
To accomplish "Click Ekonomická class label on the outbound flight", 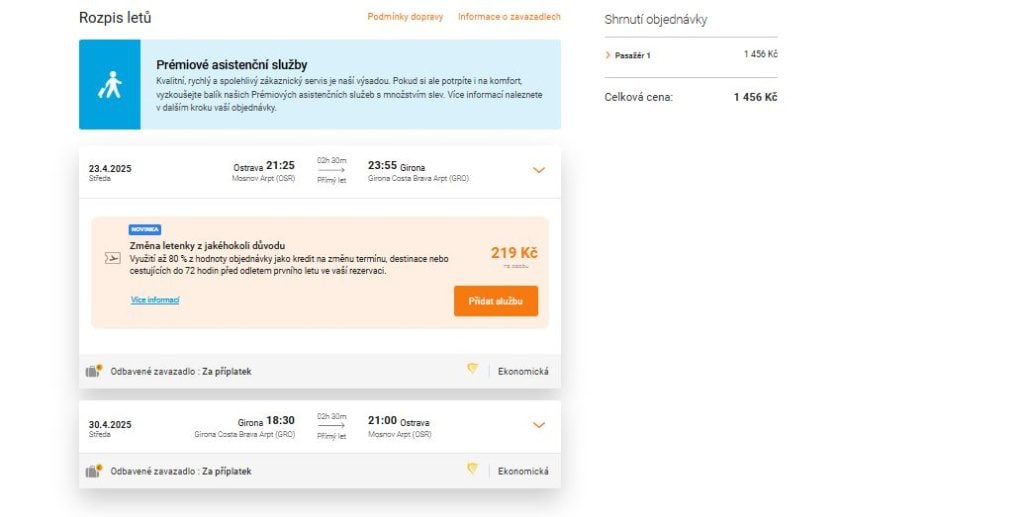I will tap(523, 371).
